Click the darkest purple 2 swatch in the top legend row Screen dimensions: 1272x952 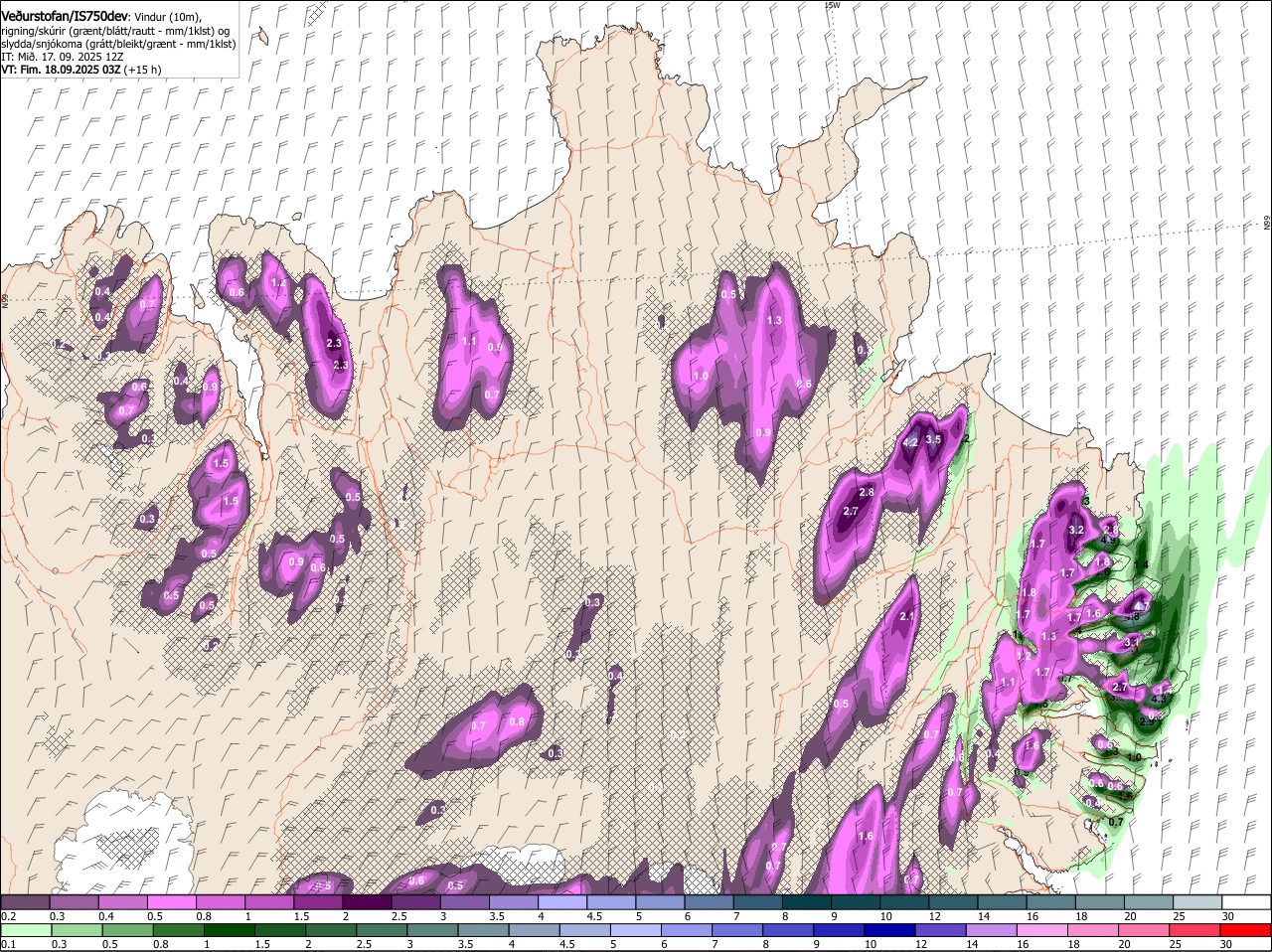pyautogui.click(x=368, y=902)
